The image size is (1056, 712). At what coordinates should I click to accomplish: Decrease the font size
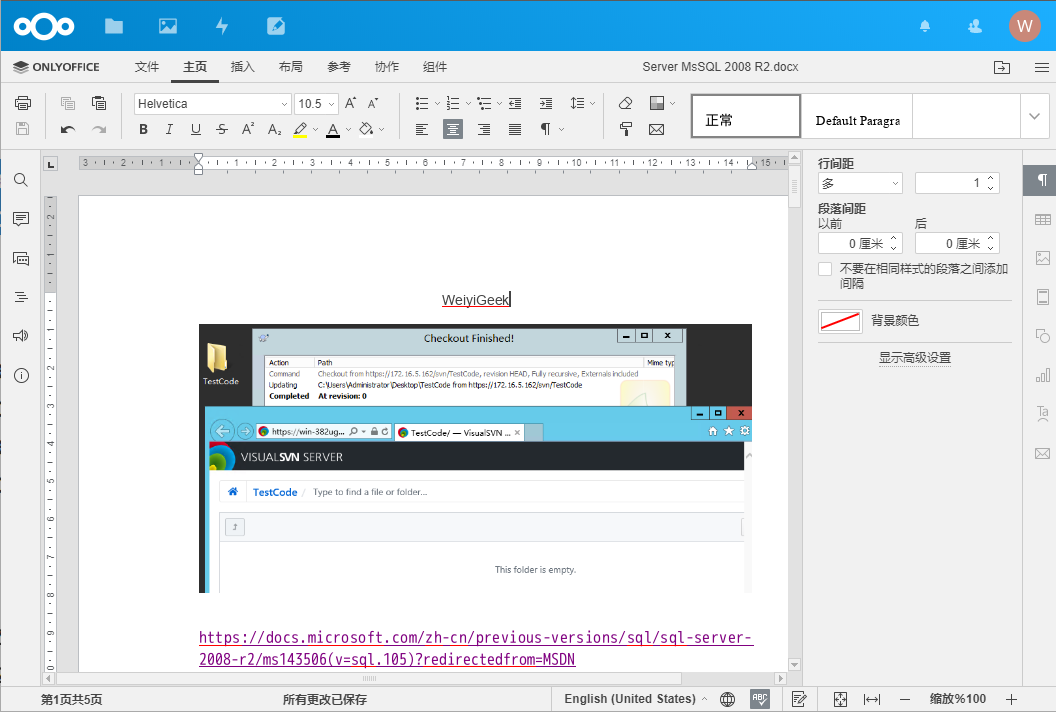coord(373,103)
